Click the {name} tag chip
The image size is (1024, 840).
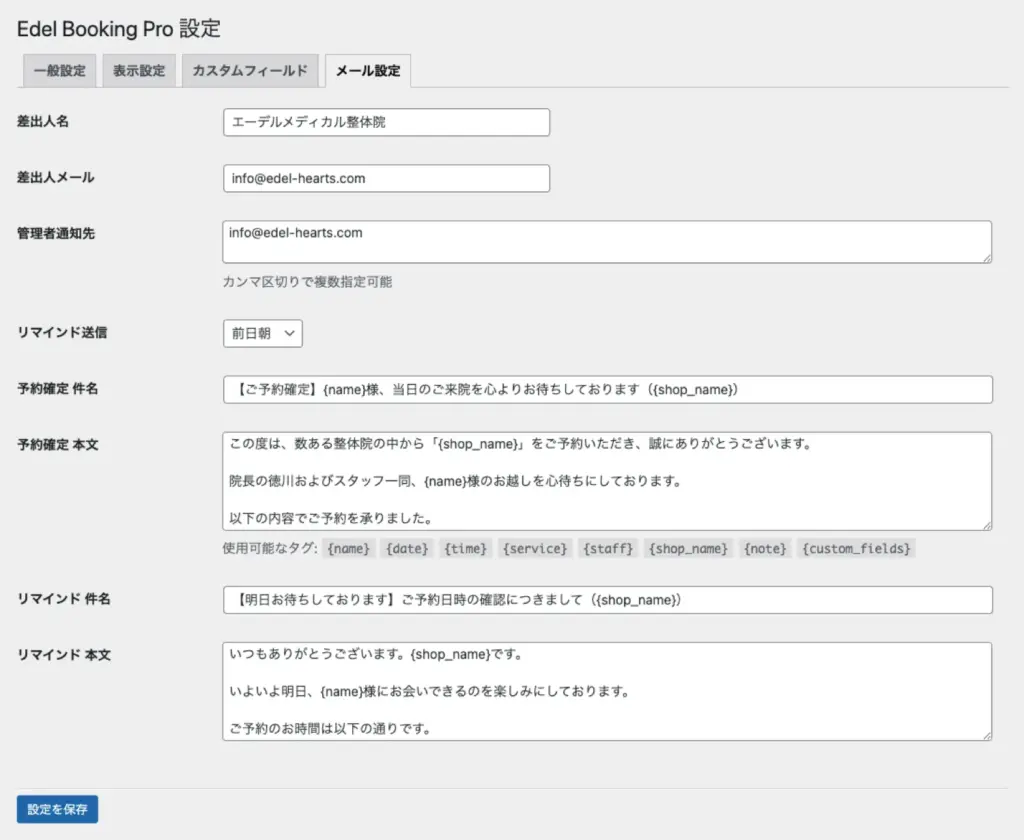(x=349, y=549)
